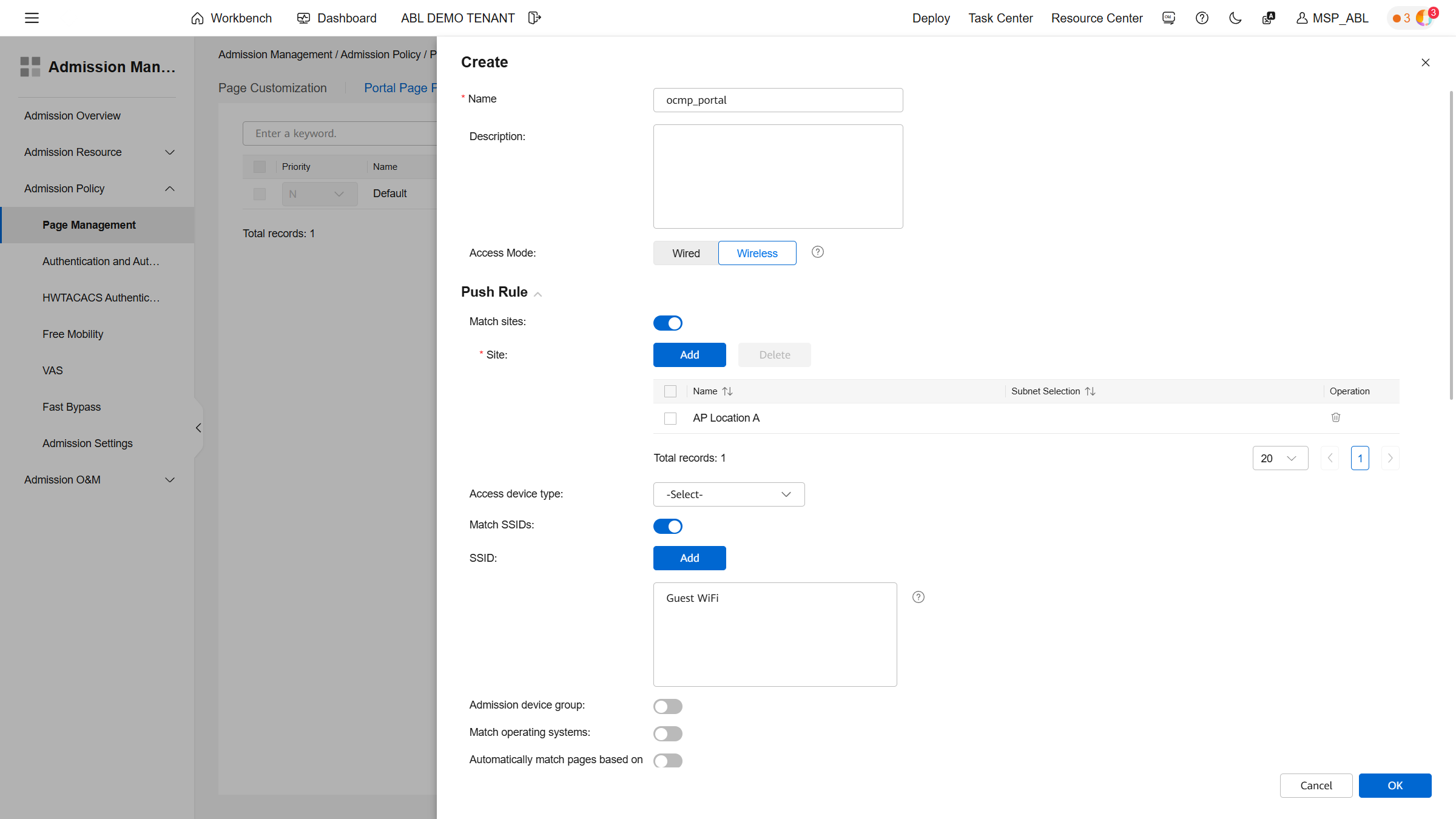Collapse the sidebar with left chevron
The width and height of the screenshot is (1456, 819).
click(198, 428)
